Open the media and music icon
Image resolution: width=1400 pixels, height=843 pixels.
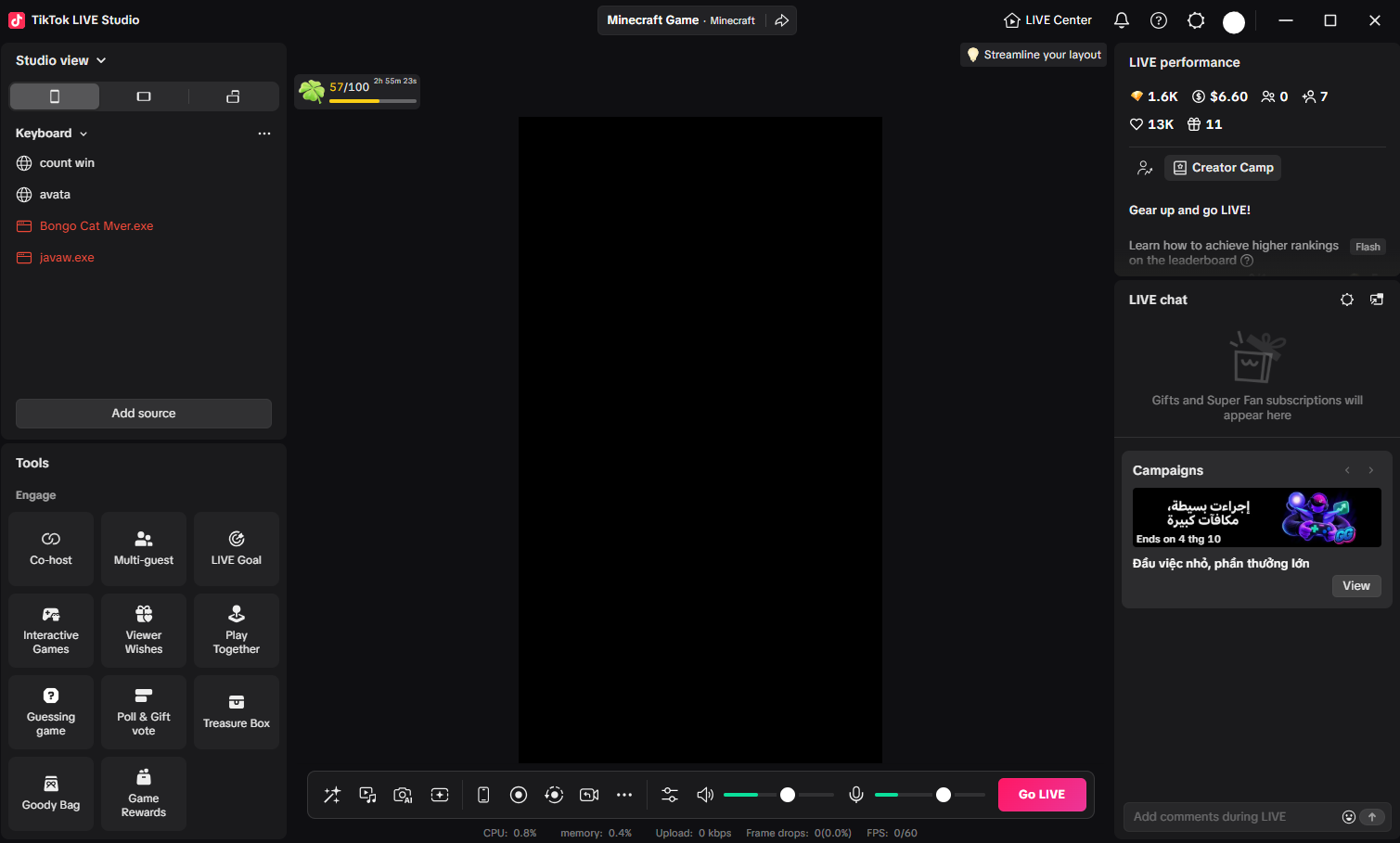367,795
